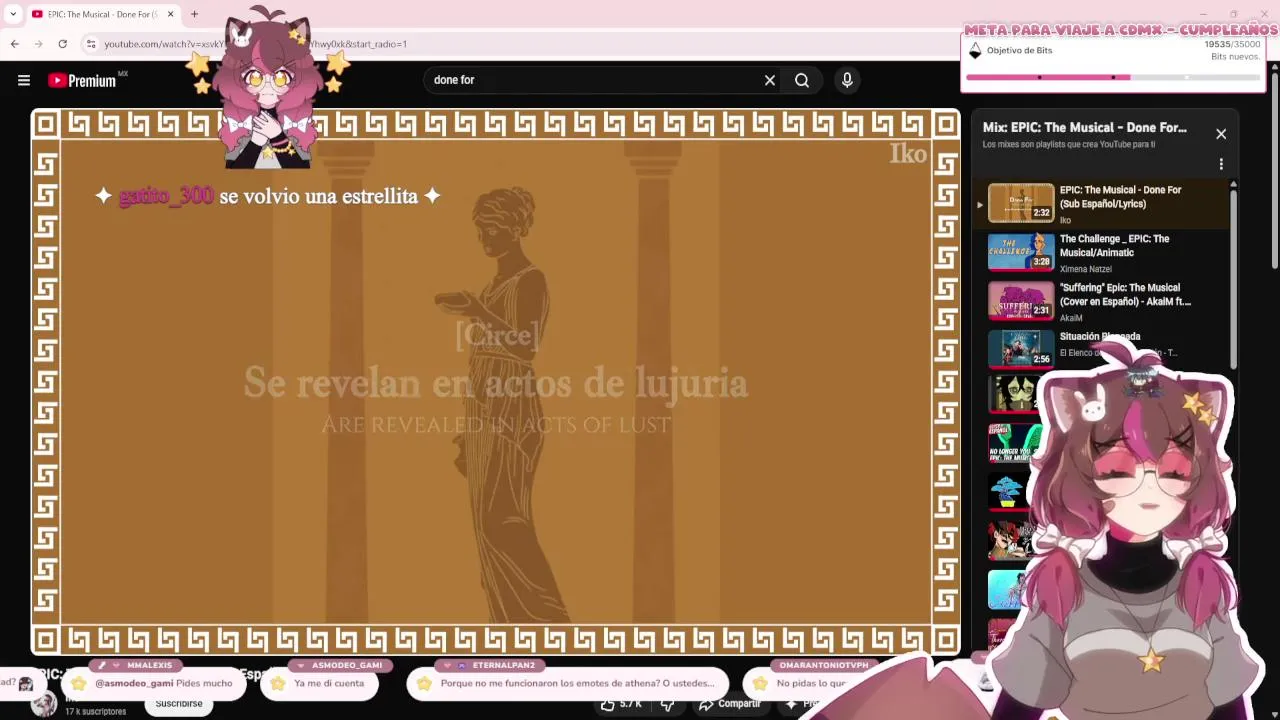Screen dimensions: 1280x720
Task: Open Mix playlist three-dot options menu
Action: pyautogui.click(x=1221, y=164)
